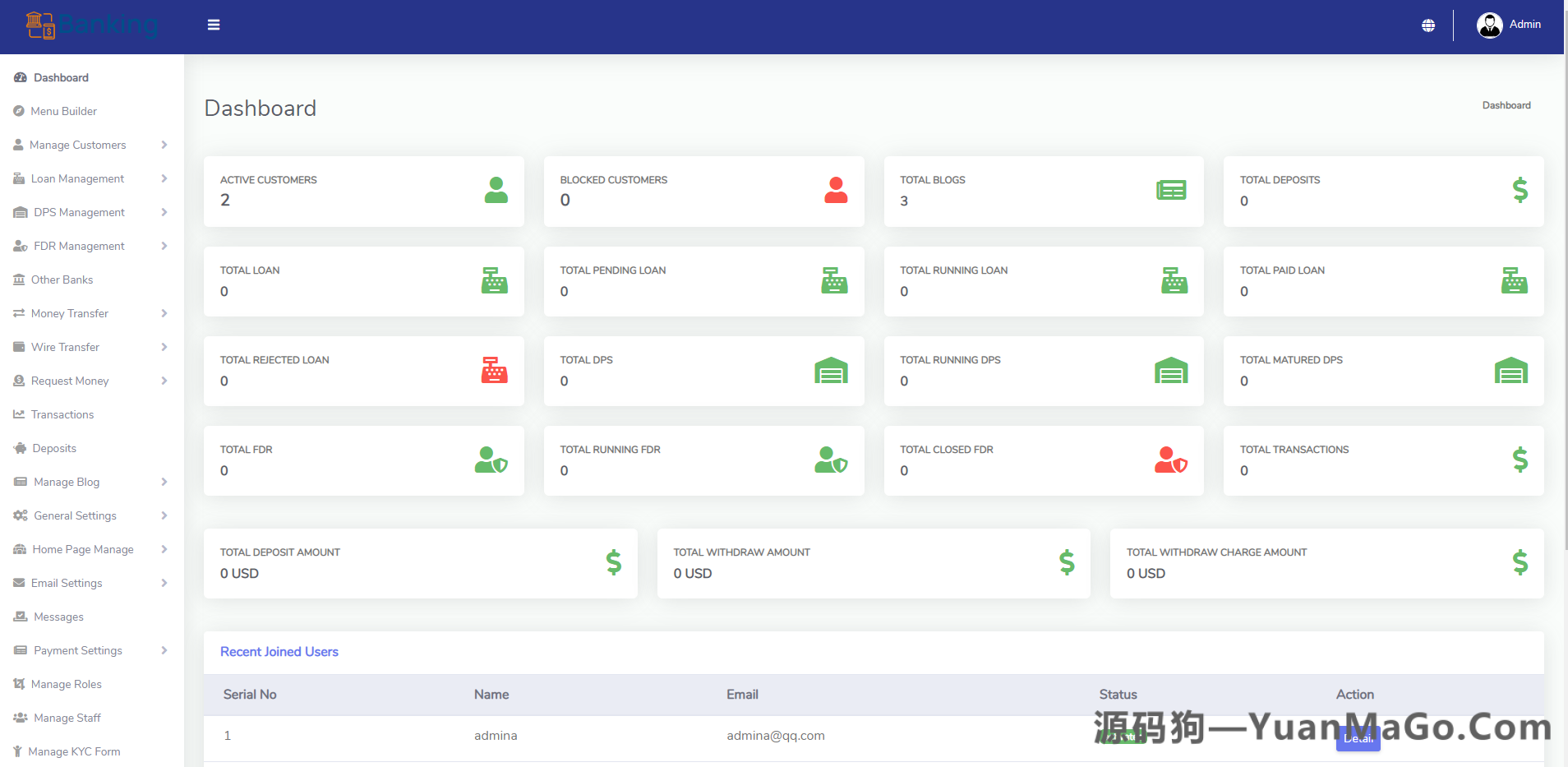
Task: Click the hamburger menu toggle icon
Action: click(214, 25)
